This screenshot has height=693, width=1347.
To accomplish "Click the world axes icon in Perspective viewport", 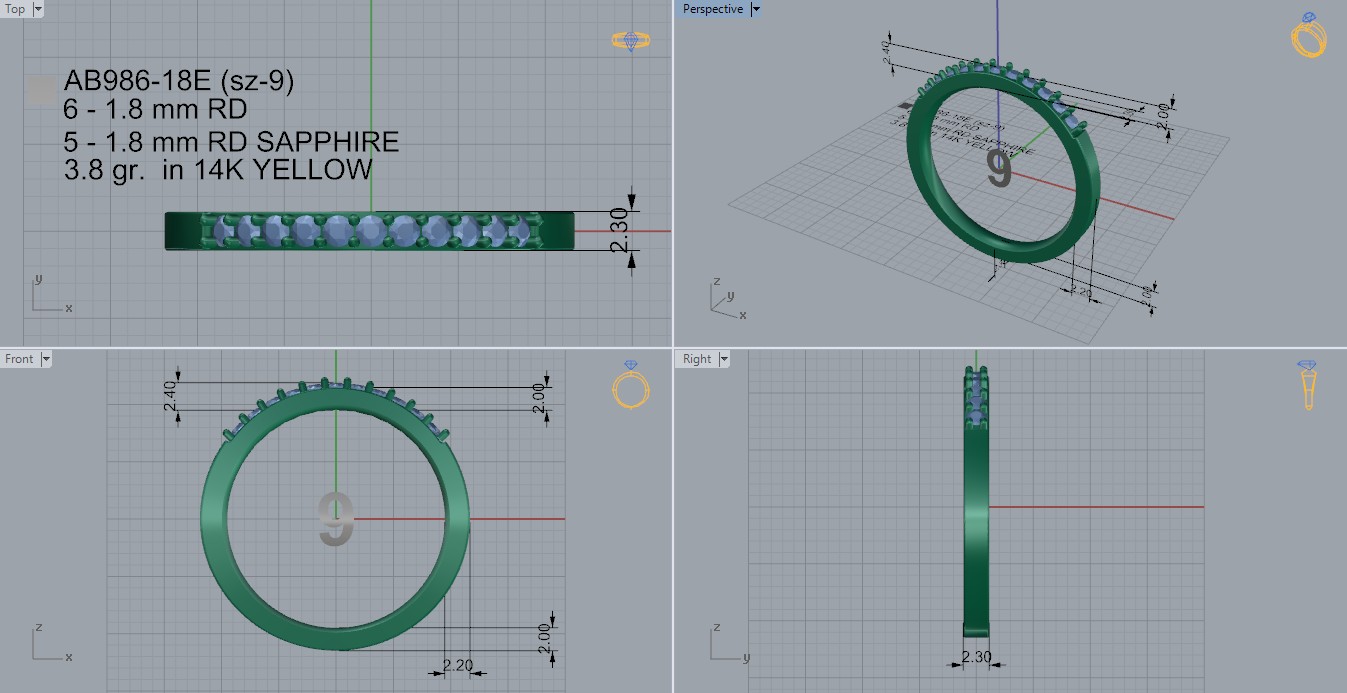I will tap(726, 299).
